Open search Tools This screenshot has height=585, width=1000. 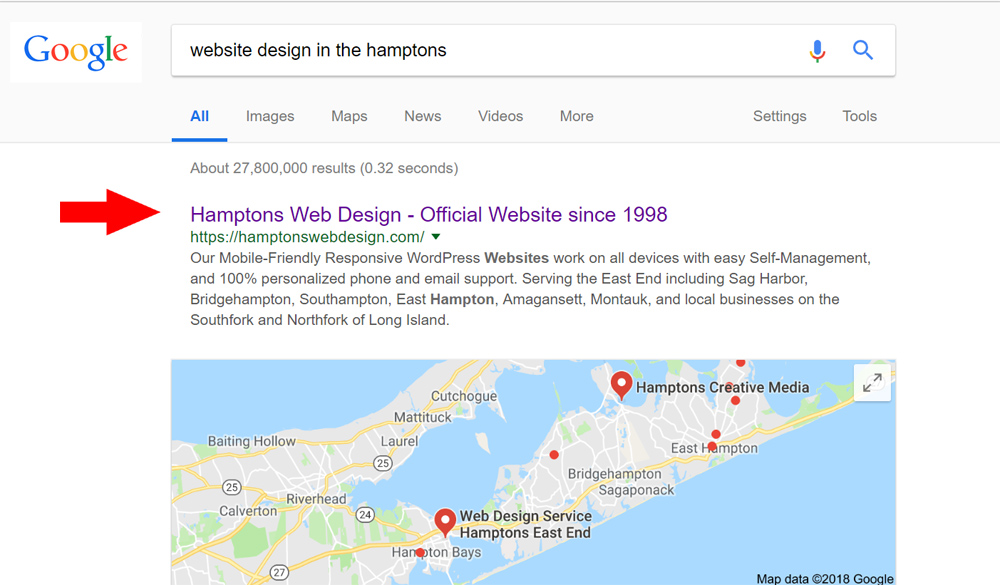pyautogui.click(x=859, y=116)
